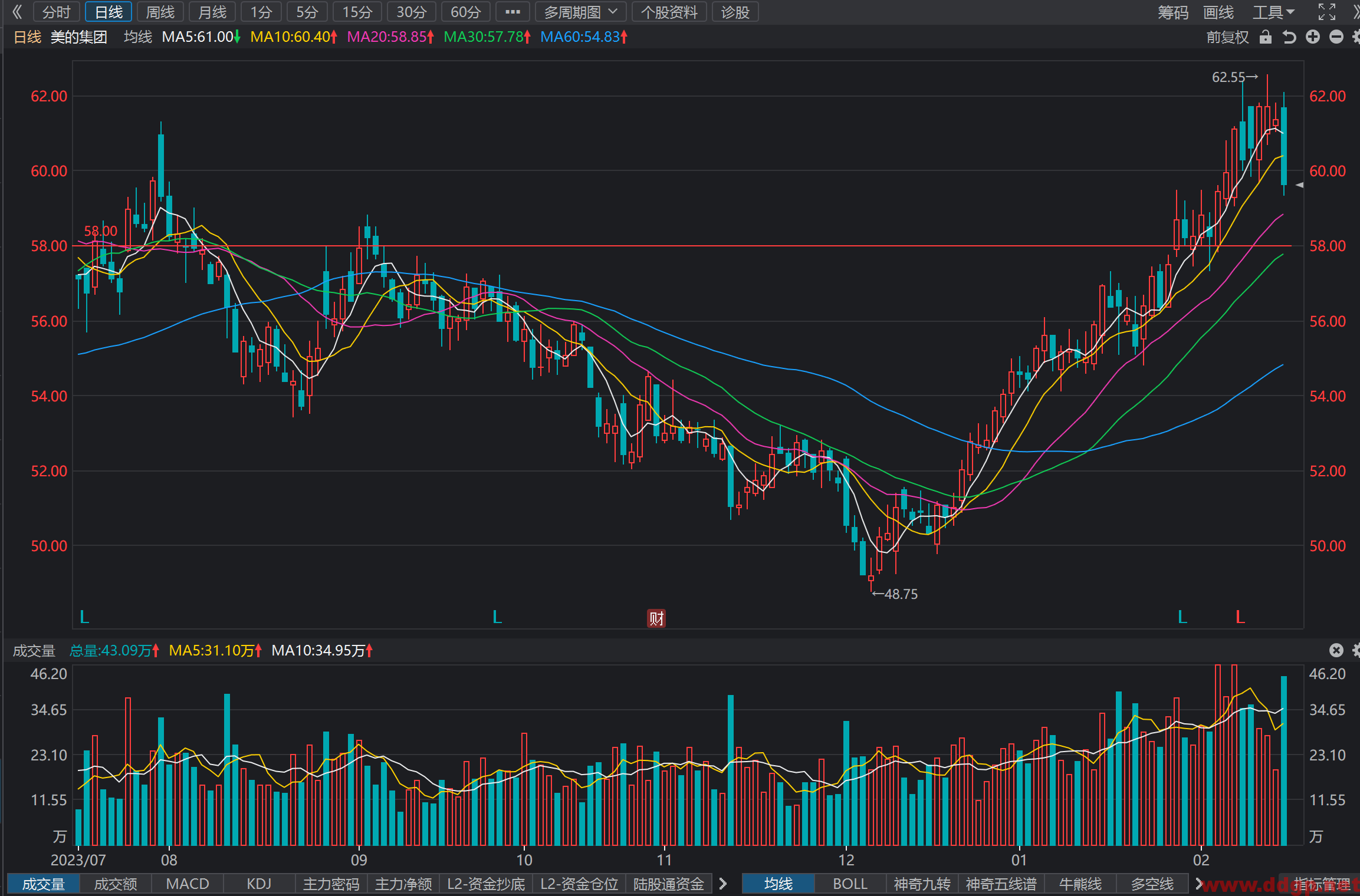Open volume panel settings gear
The height and width of the screenshot is (896, 1360).
1356,650
